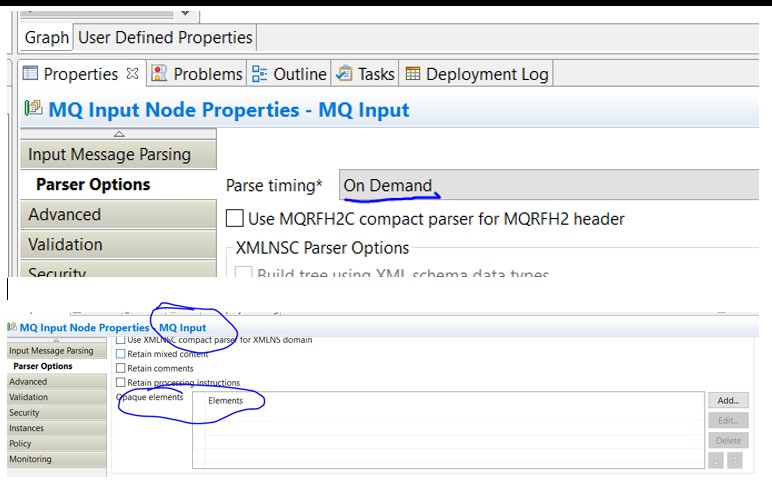The width and height of the screenshot is (772, 483).
Task: Click the Deployment Log view icon
Action: (413, 74)
